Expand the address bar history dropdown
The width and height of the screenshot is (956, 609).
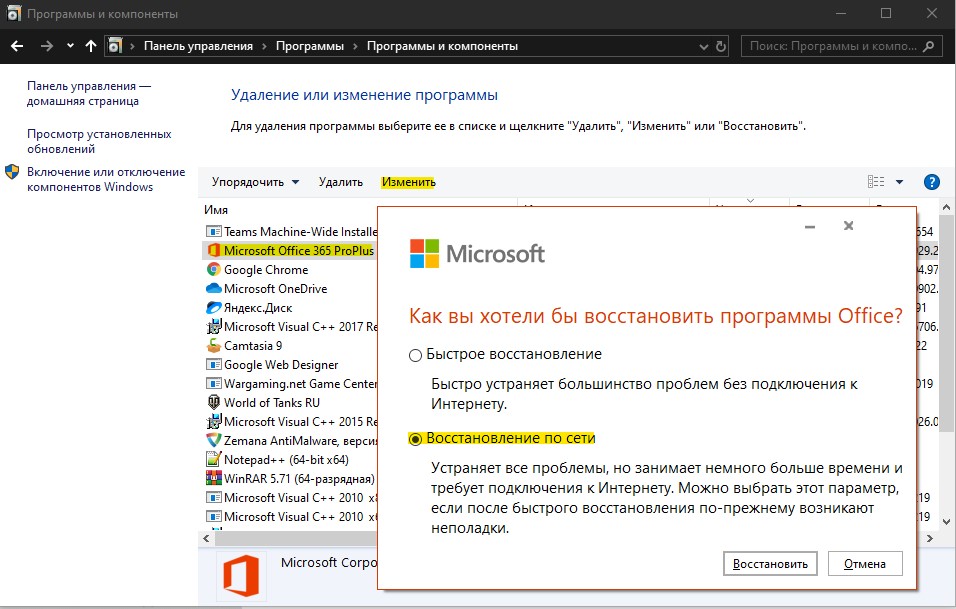point(704,46)
